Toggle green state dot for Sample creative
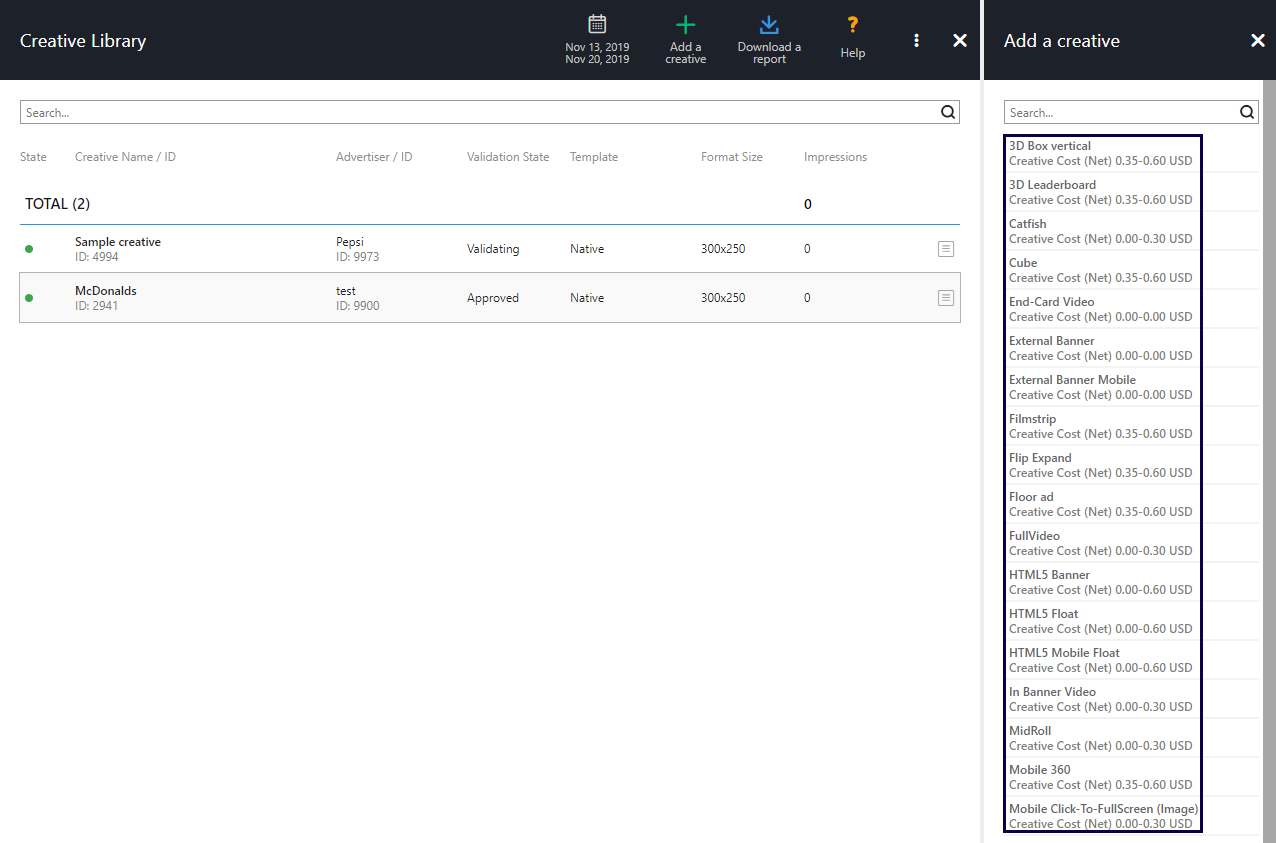 pyautogui.click(x=29, y=249)
